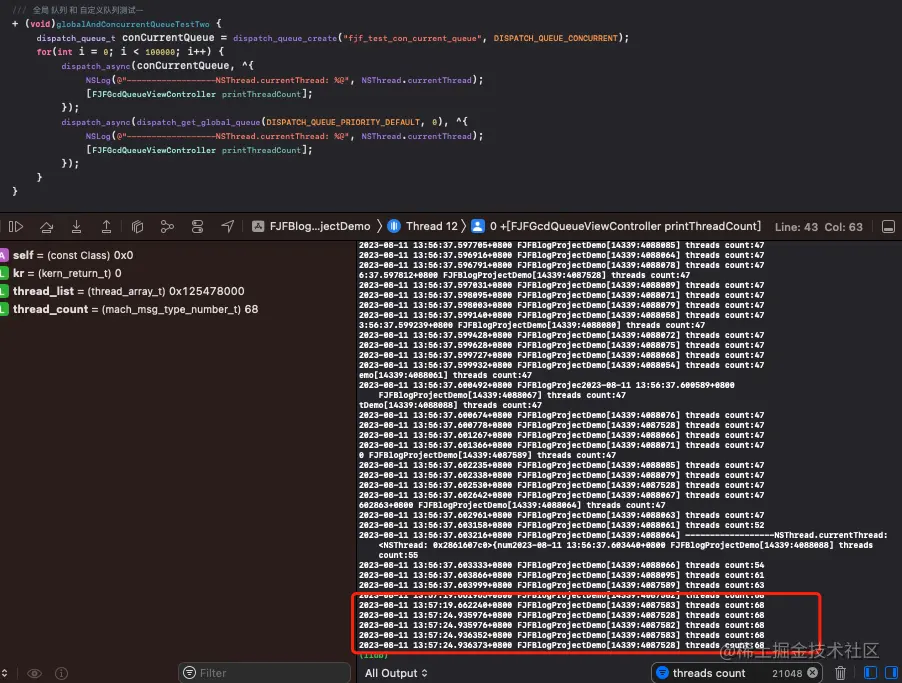
Task: Click the blue filter icon in console search
Action: coord(662,673)
